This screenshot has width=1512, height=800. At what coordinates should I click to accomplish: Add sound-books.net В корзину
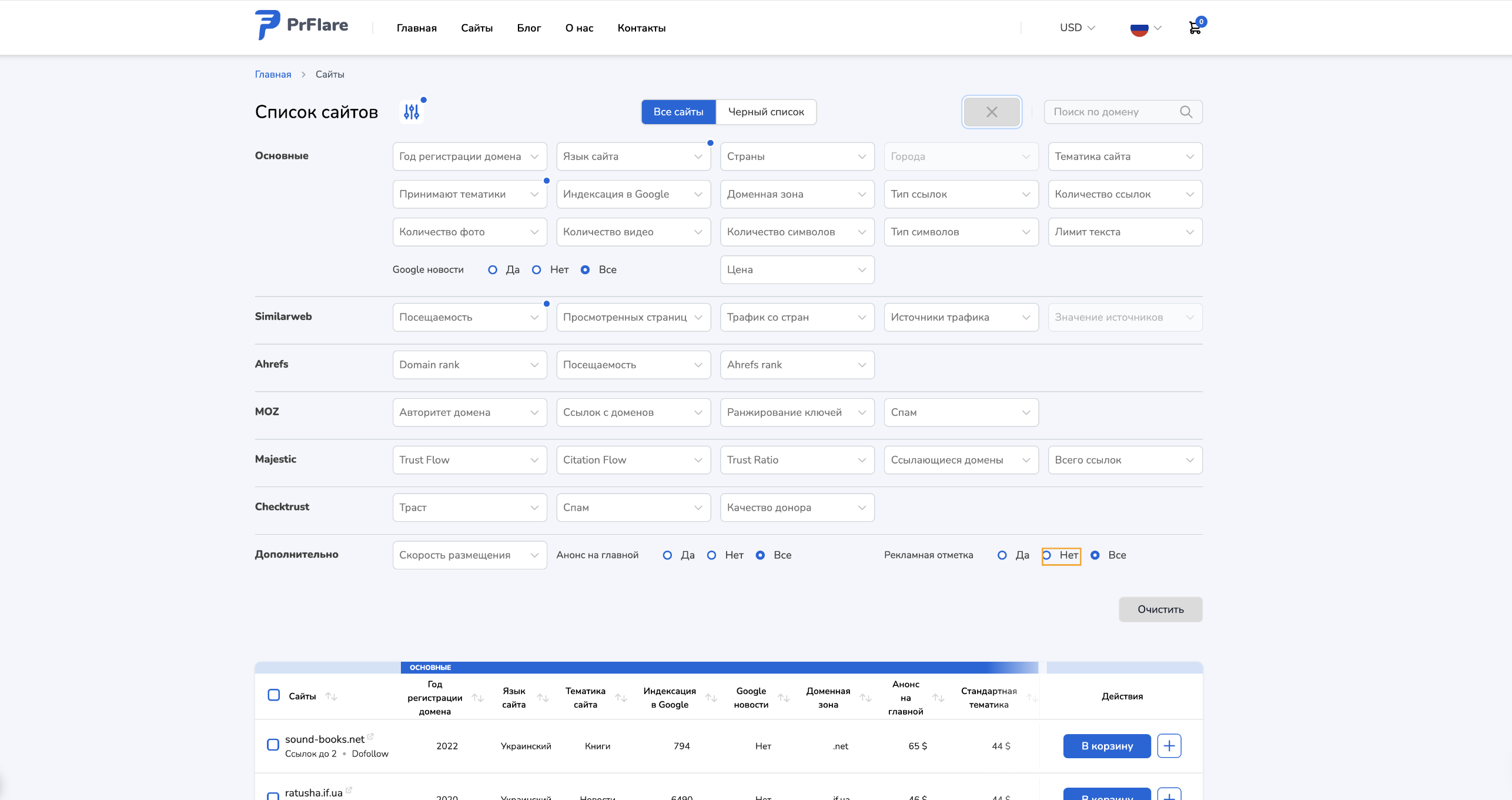click(1107, 746)
